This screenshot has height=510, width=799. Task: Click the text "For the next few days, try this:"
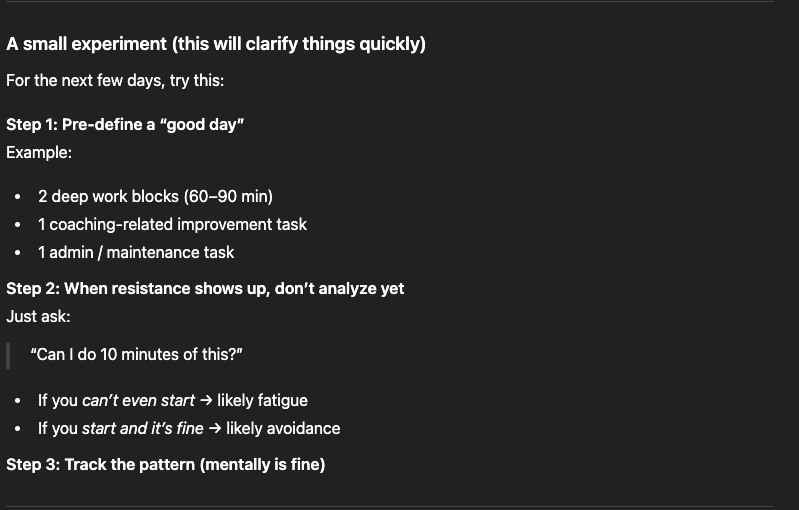pos(115,80)
